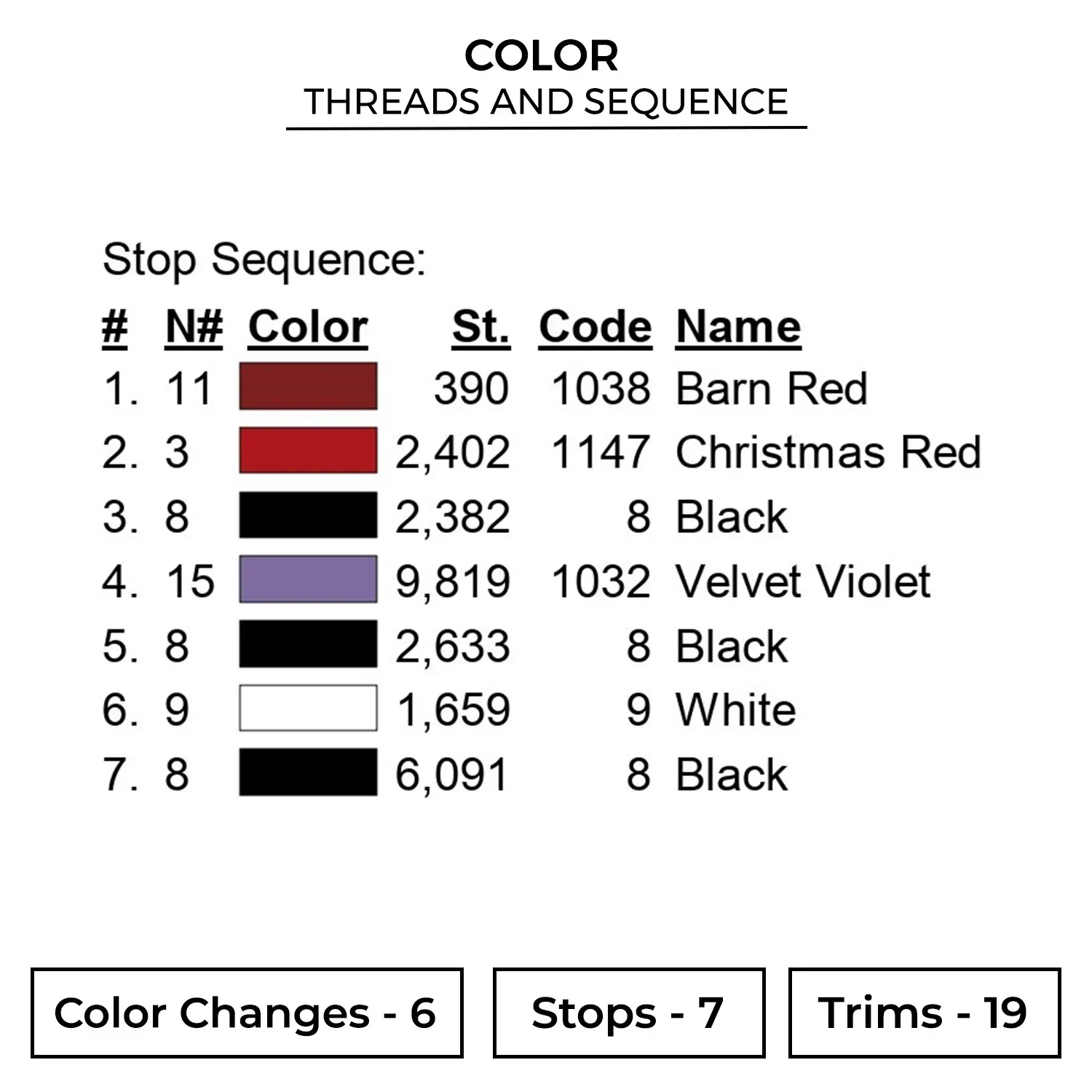The image size is (1092, 1092).
Task: Click the black swatch in row 5
Action: pos(308,644)
